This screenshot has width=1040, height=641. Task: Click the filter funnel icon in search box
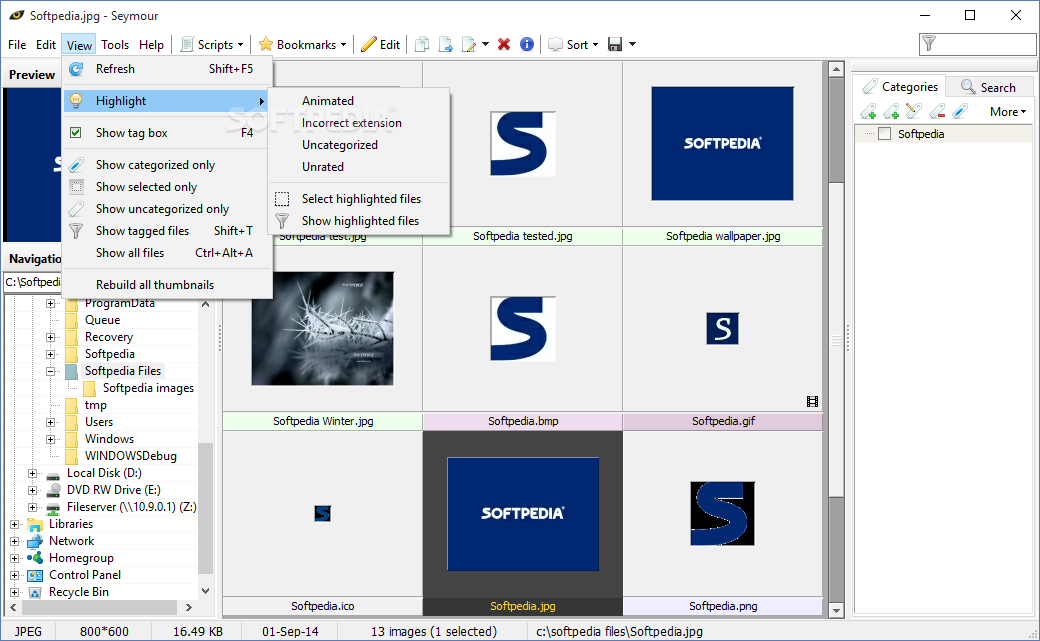[929, 44]
